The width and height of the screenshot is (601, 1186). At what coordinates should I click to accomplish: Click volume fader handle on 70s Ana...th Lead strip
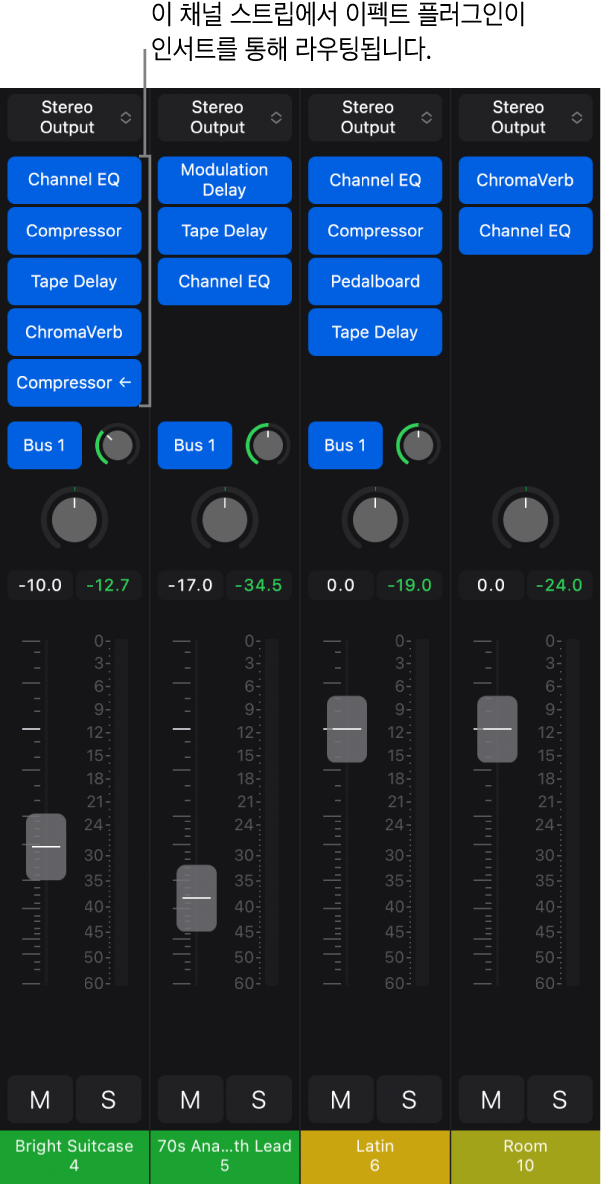[x=197, y=898]
